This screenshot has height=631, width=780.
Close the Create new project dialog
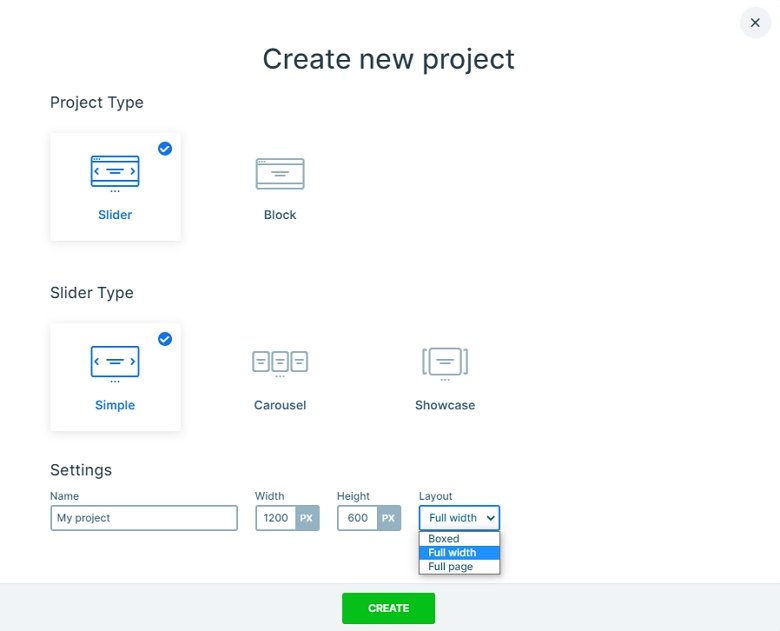coord(755,22)
